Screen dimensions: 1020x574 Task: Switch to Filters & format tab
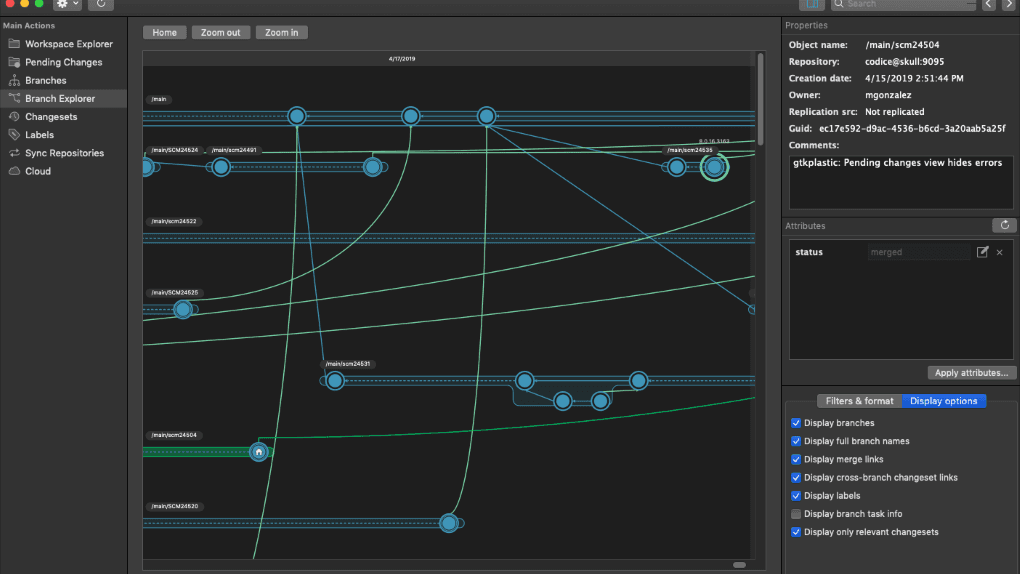(x=859, y=401)
